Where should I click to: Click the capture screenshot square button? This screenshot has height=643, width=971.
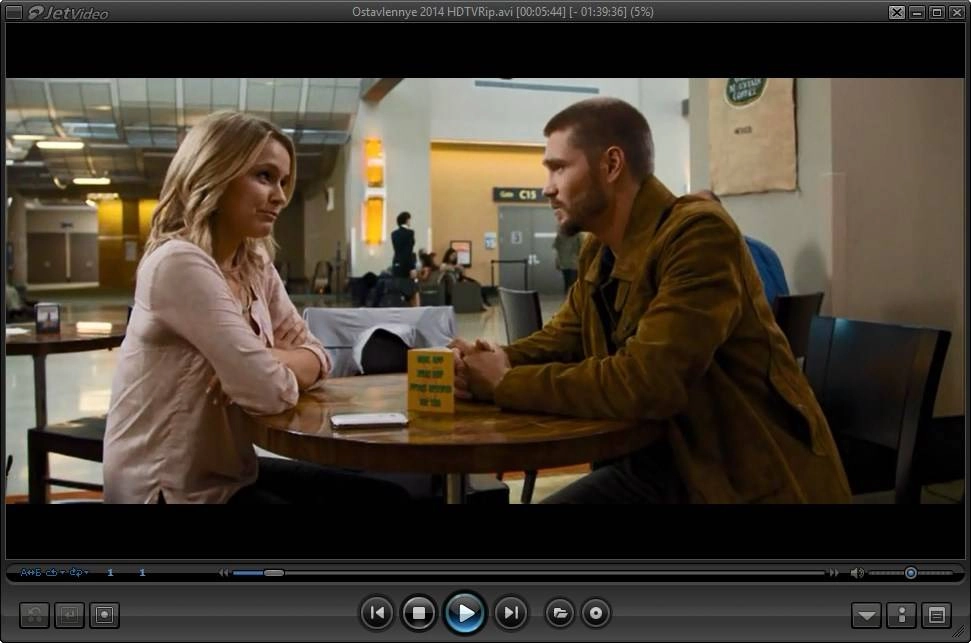point(105,615)
